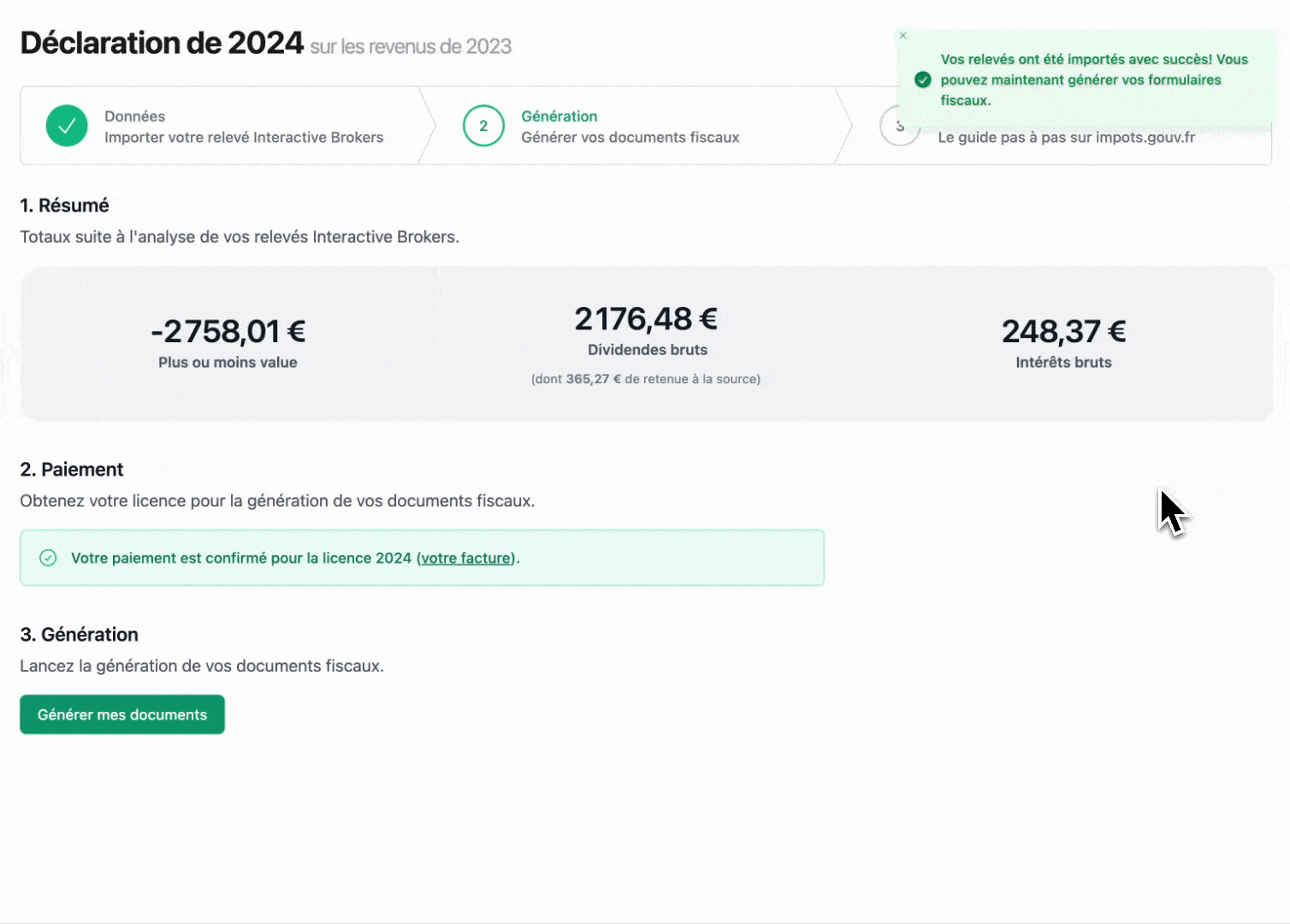This screenshot has height=924, width=1290.
Task: Click the completed Données step checkmark icon
Action: (x=67, y=127)
